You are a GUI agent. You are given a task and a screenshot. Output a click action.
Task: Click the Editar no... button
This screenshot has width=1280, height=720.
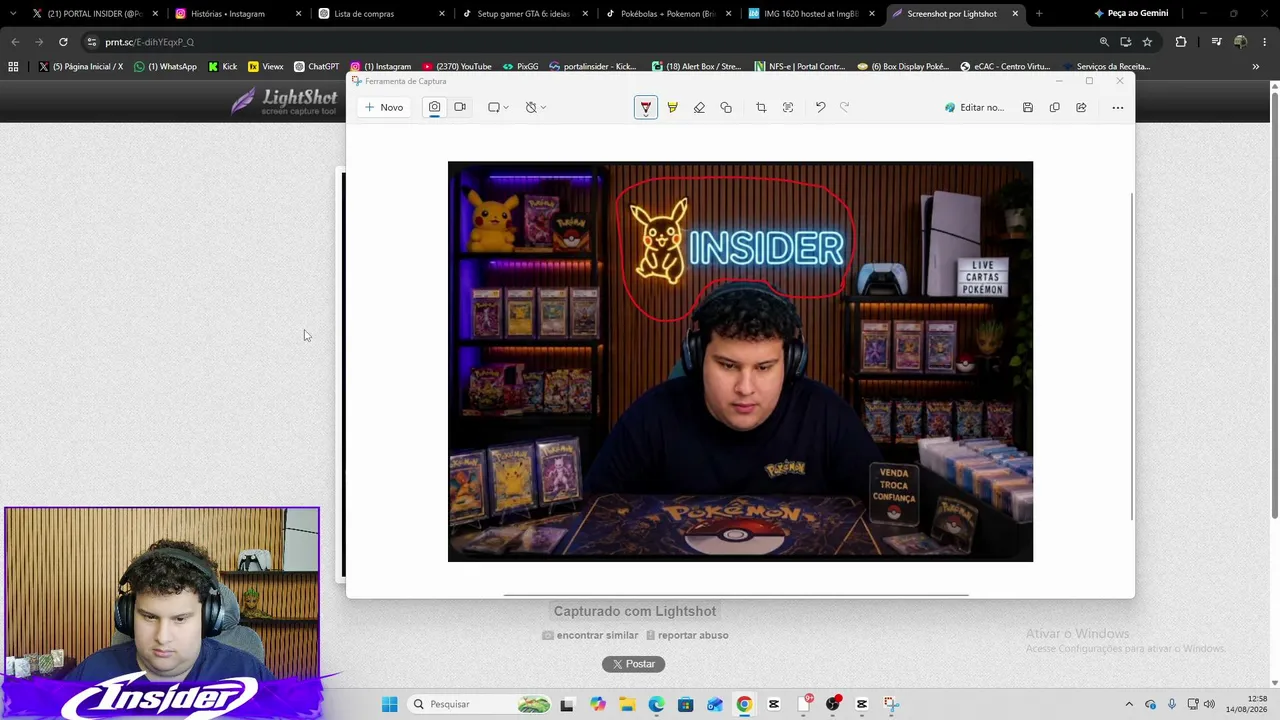974,107
